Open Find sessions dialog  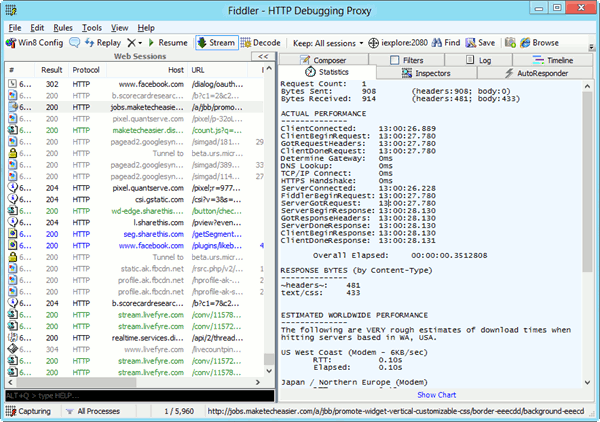(446, 43)
